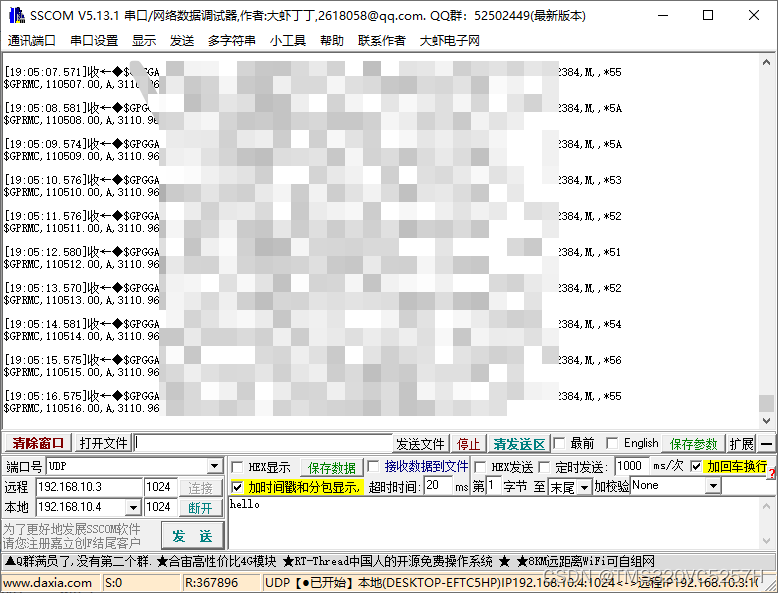
Task: Click the 发送文件 button
Action: point(420,444)
